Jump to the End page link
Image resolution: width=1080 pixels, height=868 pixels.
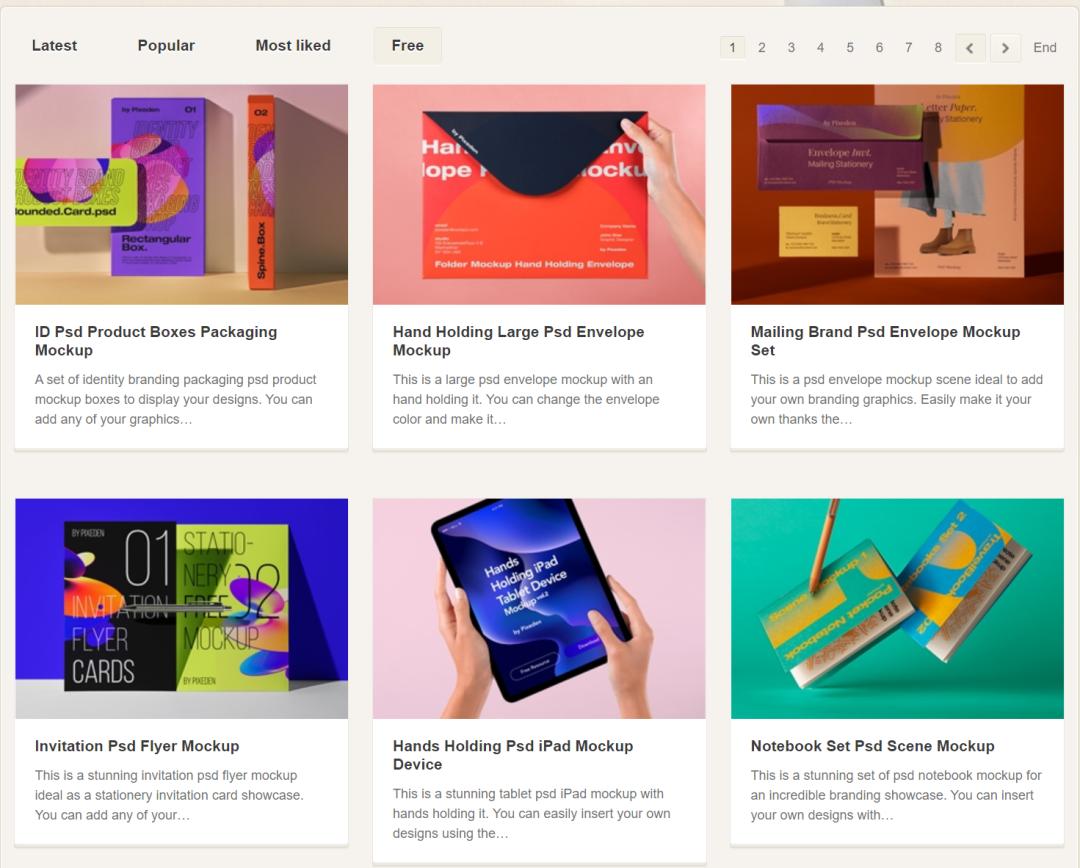click(1044, 48)
